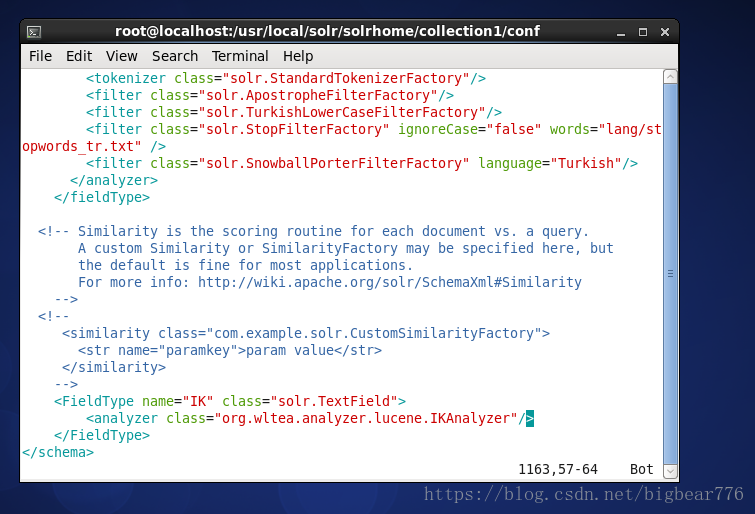Image resolution: width=755 pixels, height=514 pixels.
Task: Click the scrollbar down arrow
Action: (670, 471)
